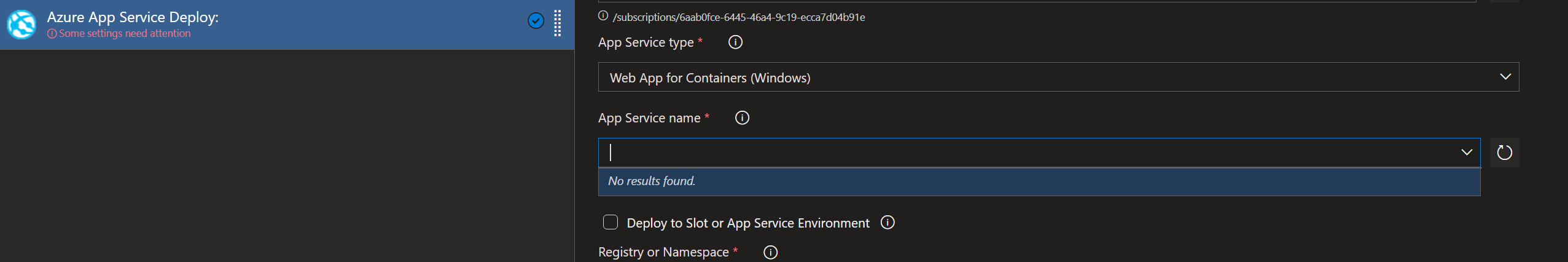This screenshot has height=262, width=1568.
Task: Select the Azure App Service Deploy task
Action: pyautogui.click(x=287, y=25)
